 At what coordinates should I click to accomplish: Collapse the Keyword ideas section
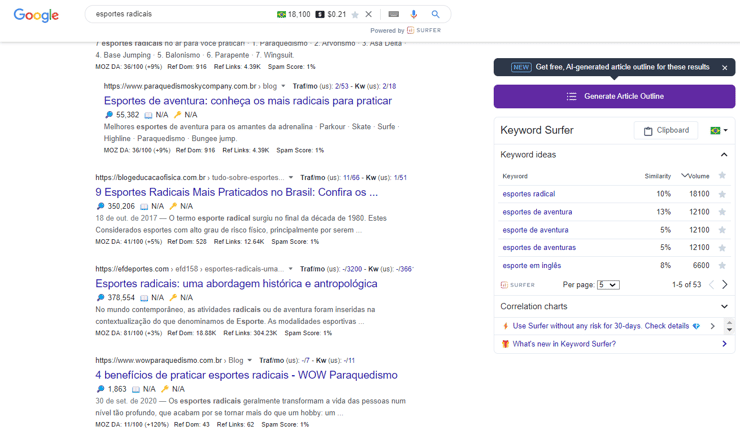[x=724, y=155]
